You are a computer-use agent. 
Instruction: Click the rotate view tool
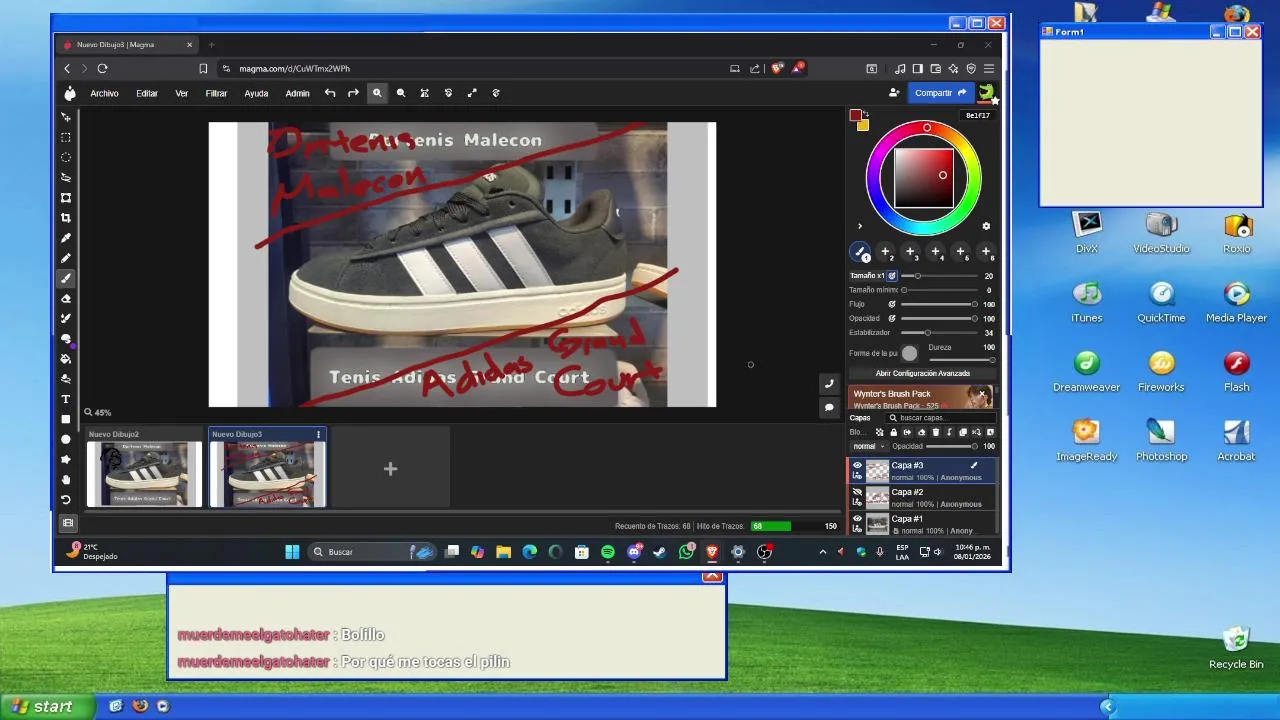(x=66, y=500)
